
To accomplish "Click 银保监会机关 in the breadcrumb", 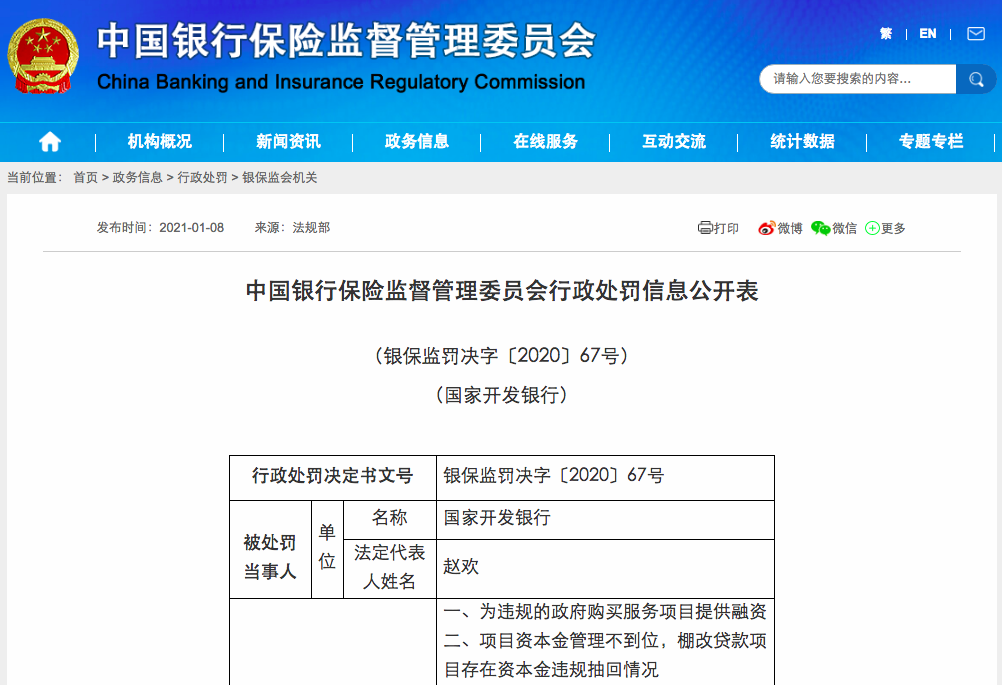I will coord(279,178).
